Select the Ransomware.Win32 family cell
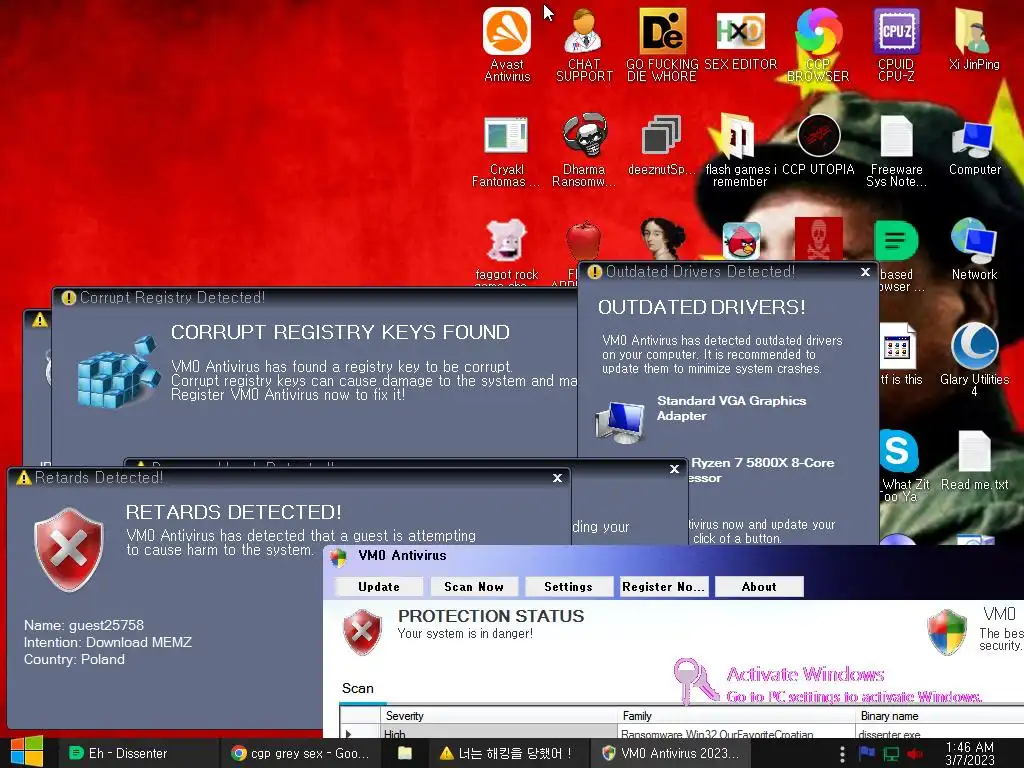The height and width of the screenshot is (768, 1024). pos(737,733)
